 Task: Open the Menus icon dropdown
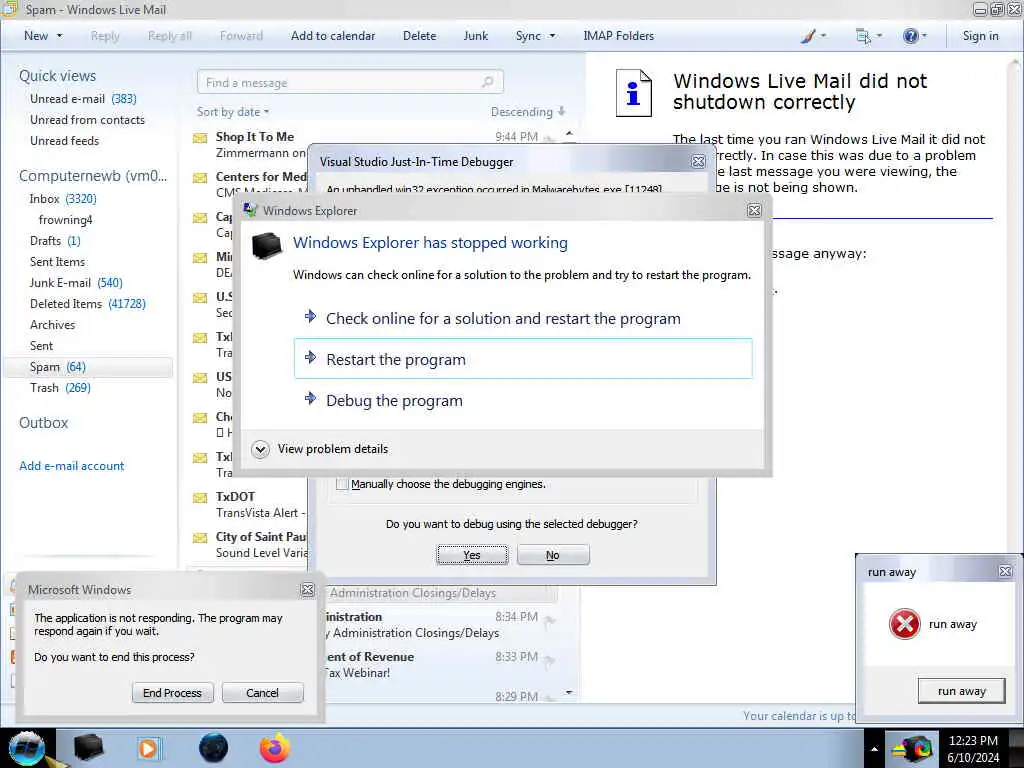(869, 36)
